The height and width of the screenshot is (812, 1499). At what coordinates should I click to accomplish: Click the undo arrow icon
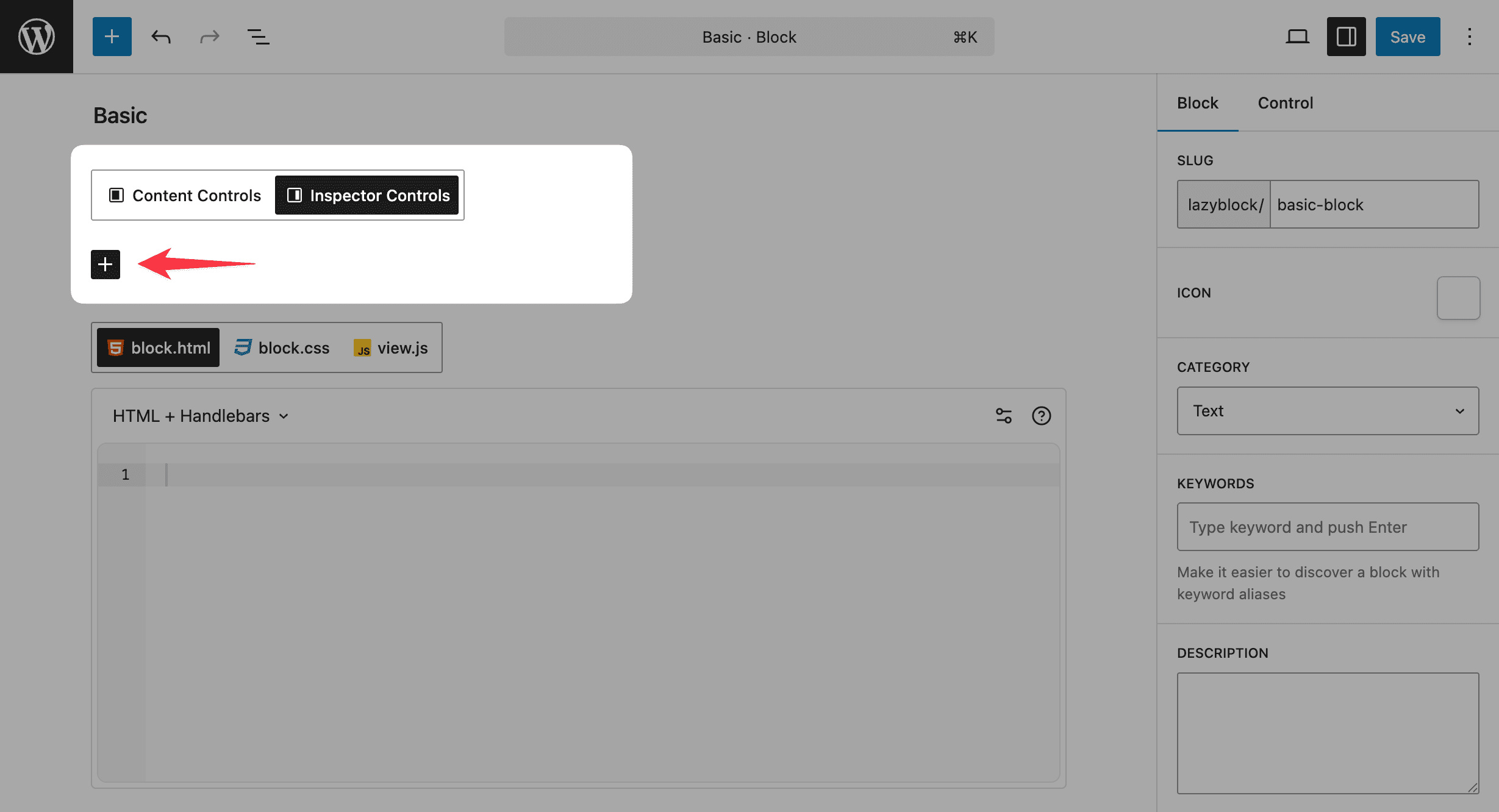pos(160,36)
